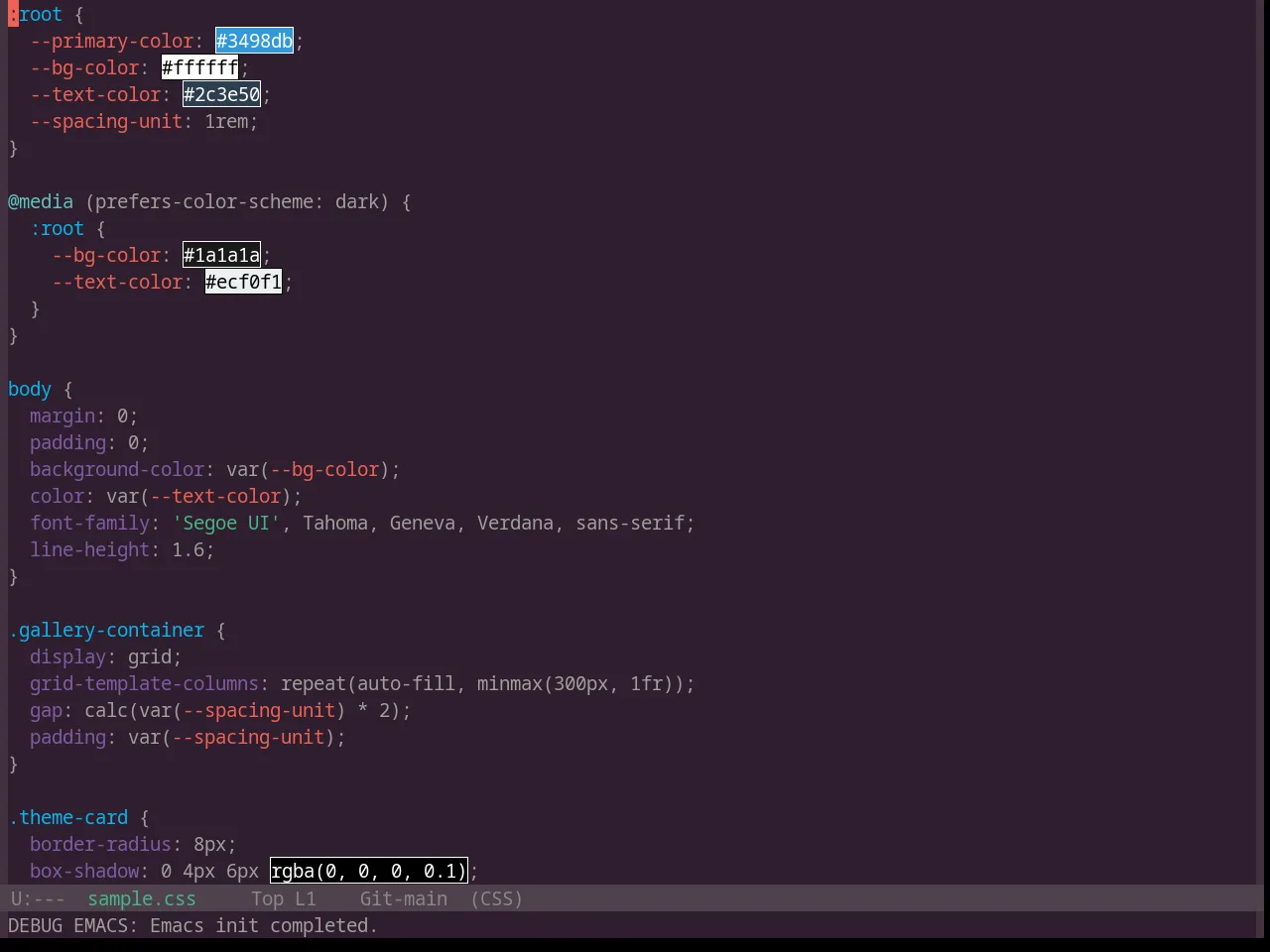
Task: Click the #3498db primary color value
Action: coord(255,41)
